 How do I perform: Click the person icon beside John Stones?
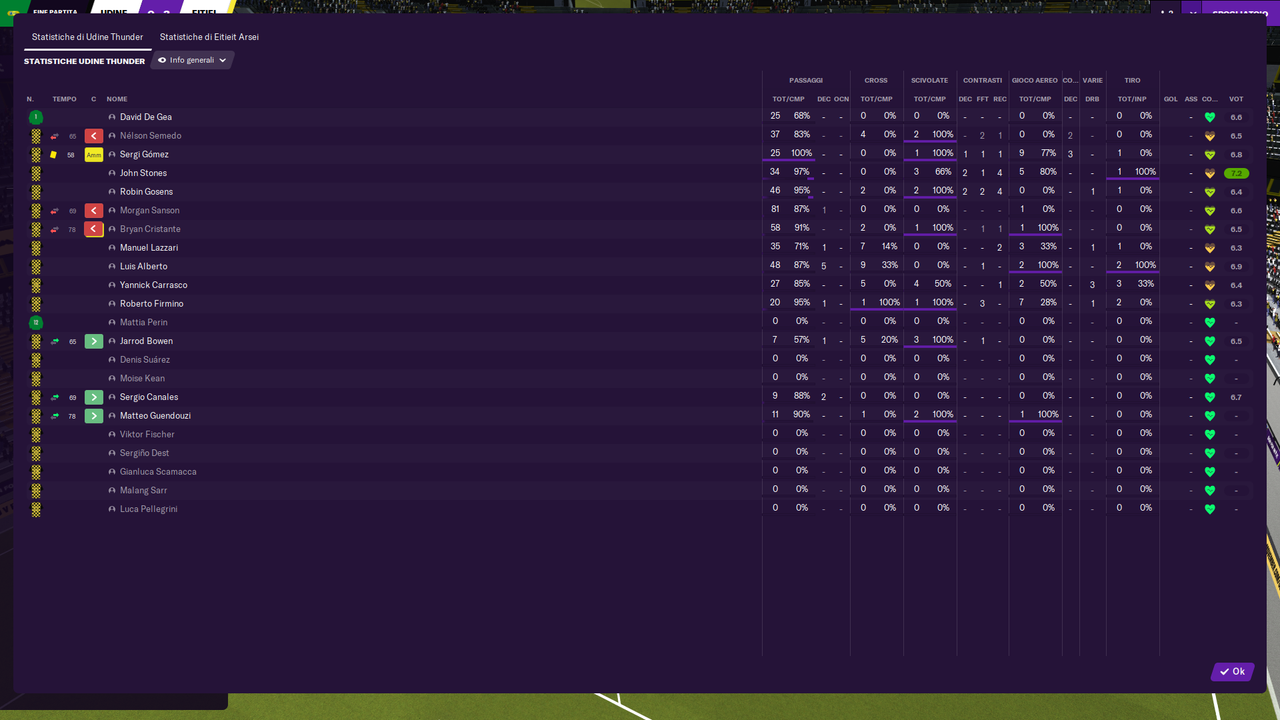[112, 173]
